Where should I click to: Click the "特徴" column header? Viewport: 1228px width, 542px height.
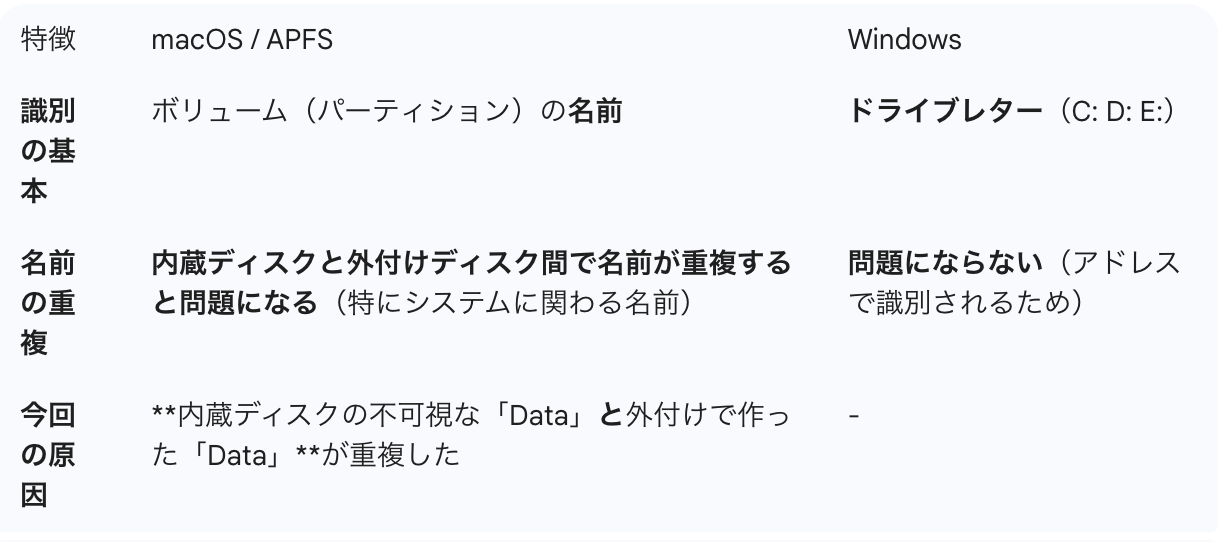click(48, 40)
